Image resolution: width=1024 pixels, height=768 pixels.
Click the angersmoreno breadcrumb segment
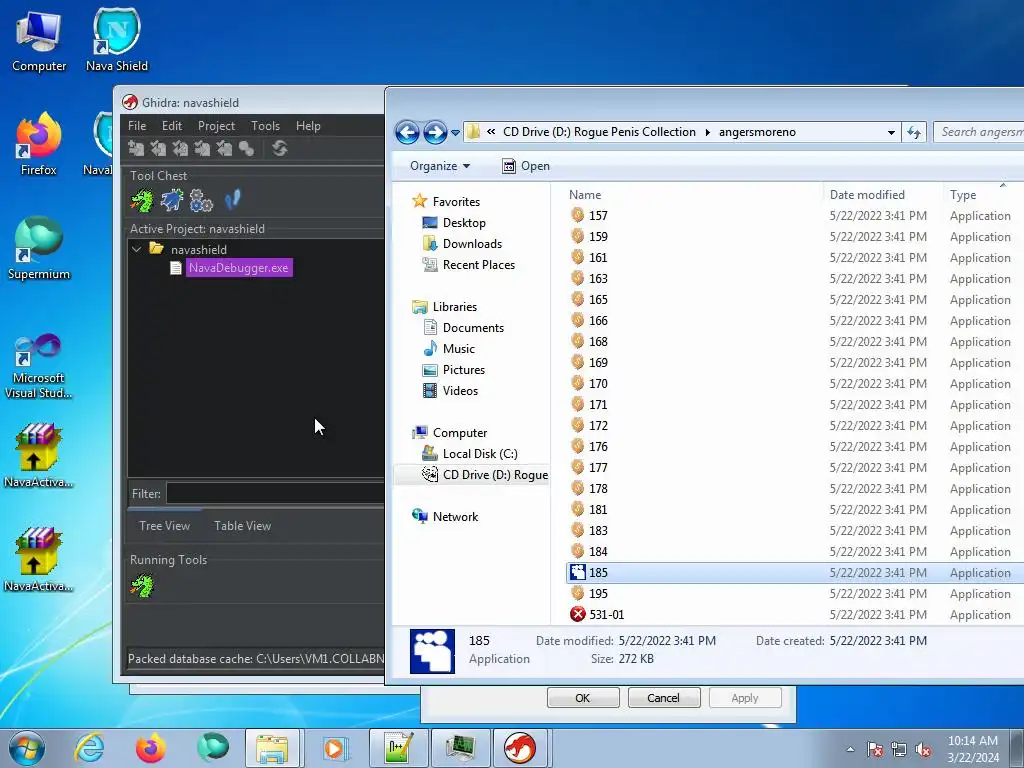(x=757, y=132)
